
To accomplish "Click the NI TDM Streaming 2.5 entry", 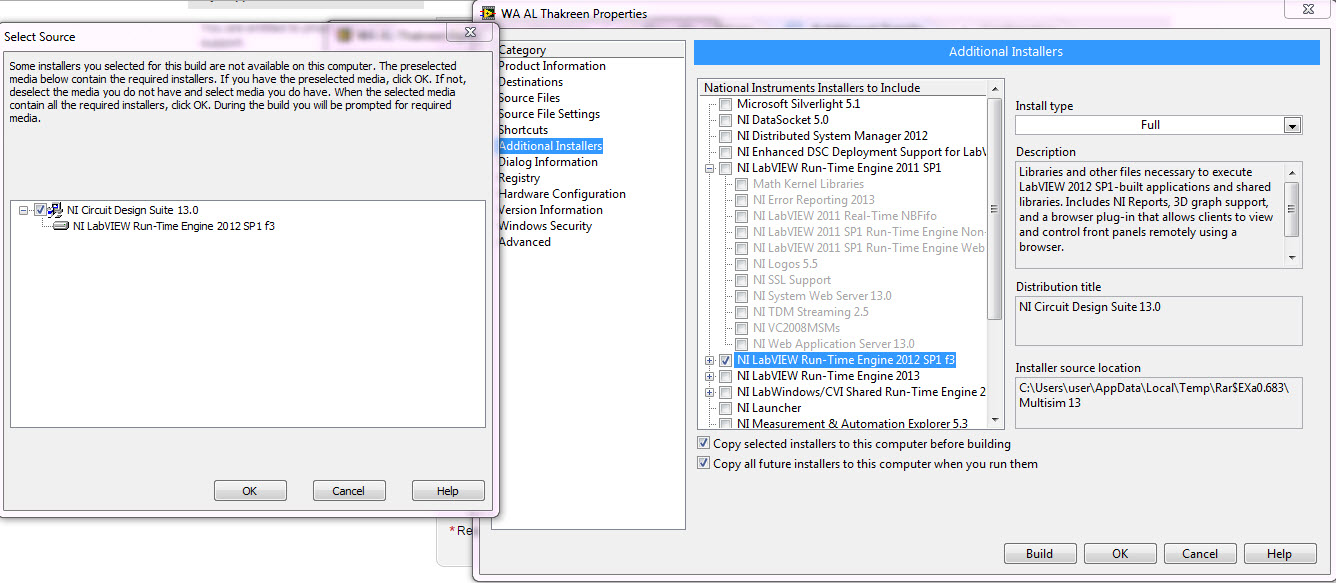I will [811, 312].
